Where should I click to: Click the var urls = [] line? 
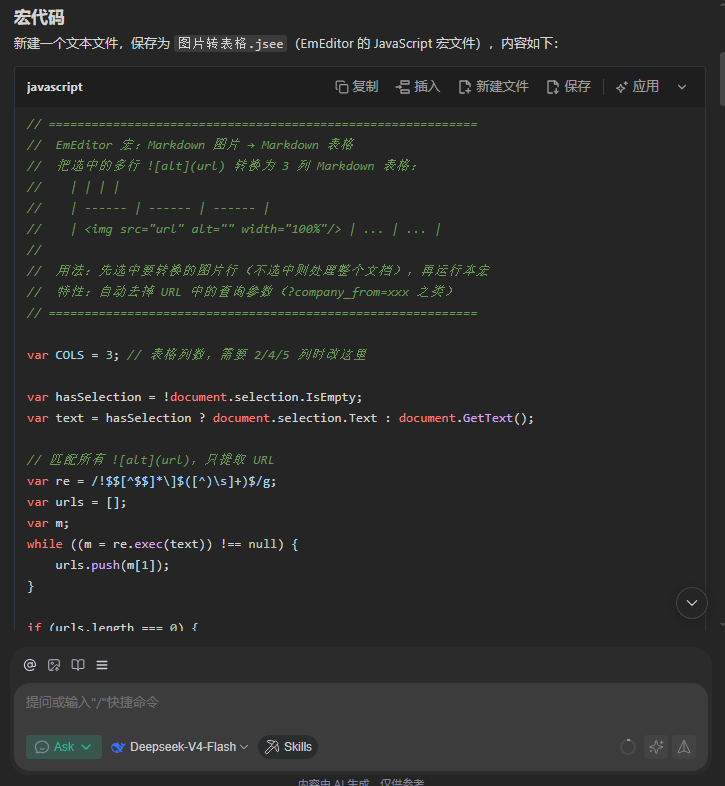click(77, 502)
